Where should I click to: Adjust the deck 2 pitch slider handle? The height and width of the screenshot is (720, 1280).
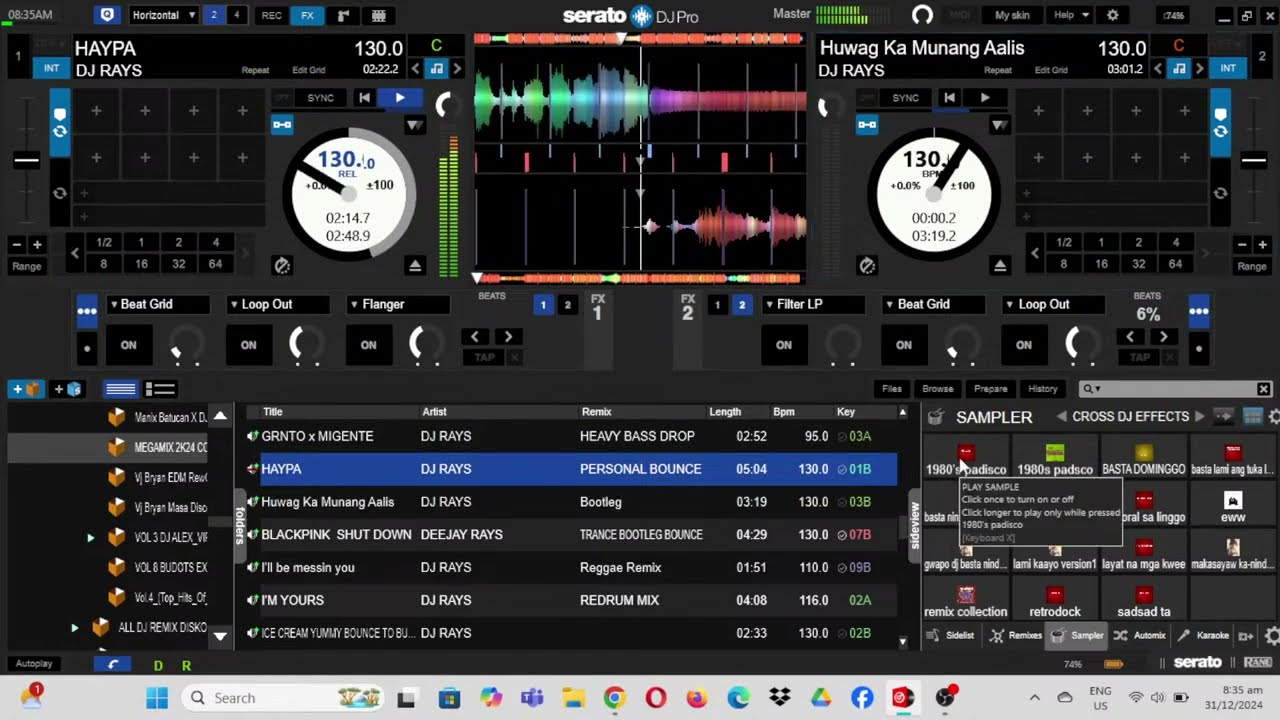1253,160
